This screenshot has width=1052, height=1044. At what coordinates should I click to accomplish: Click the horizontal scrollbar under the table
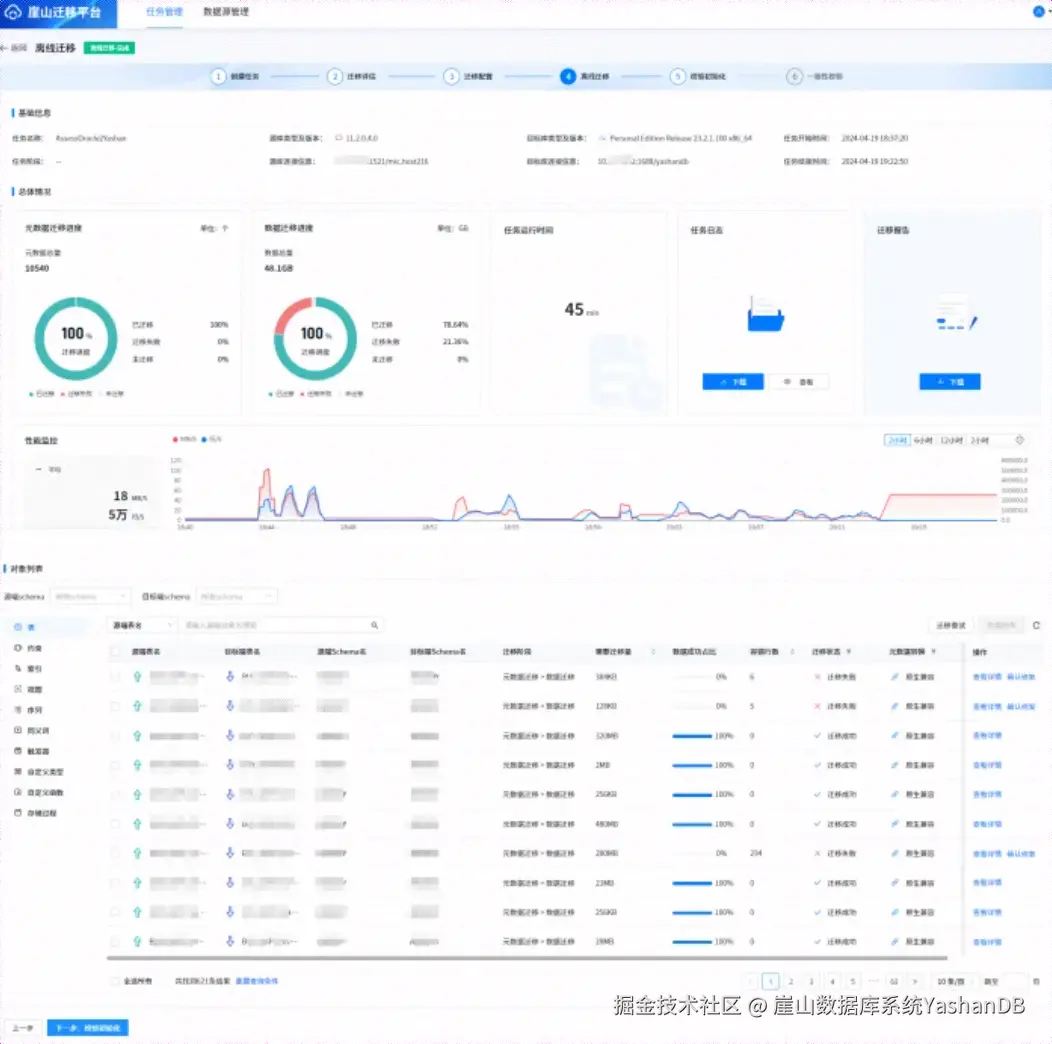pyautogui.click(x=527, y=958)
